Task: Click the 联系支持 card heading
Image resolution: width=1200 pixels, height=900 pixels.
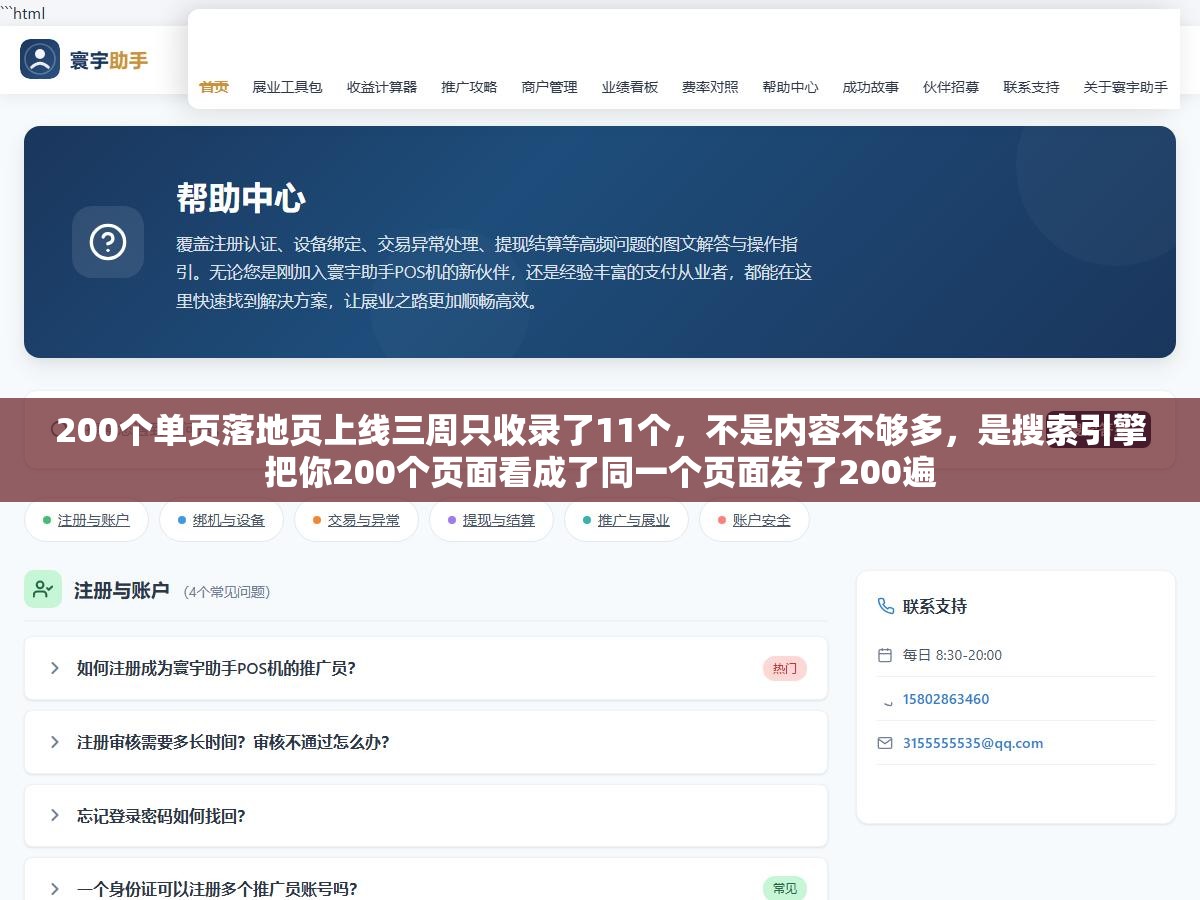Action: point(935,606)
